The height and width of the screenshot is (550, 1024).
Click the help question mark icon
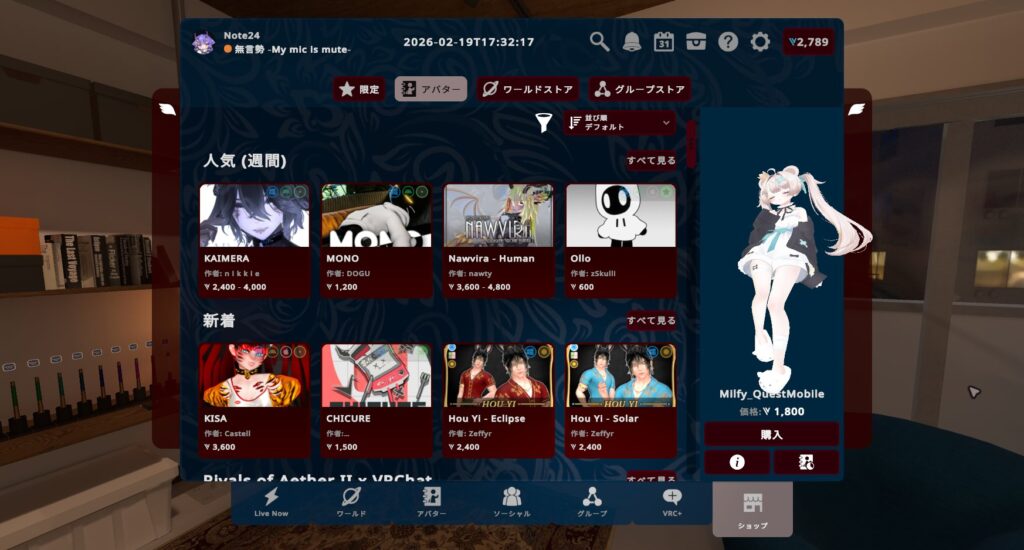[728, 41]
